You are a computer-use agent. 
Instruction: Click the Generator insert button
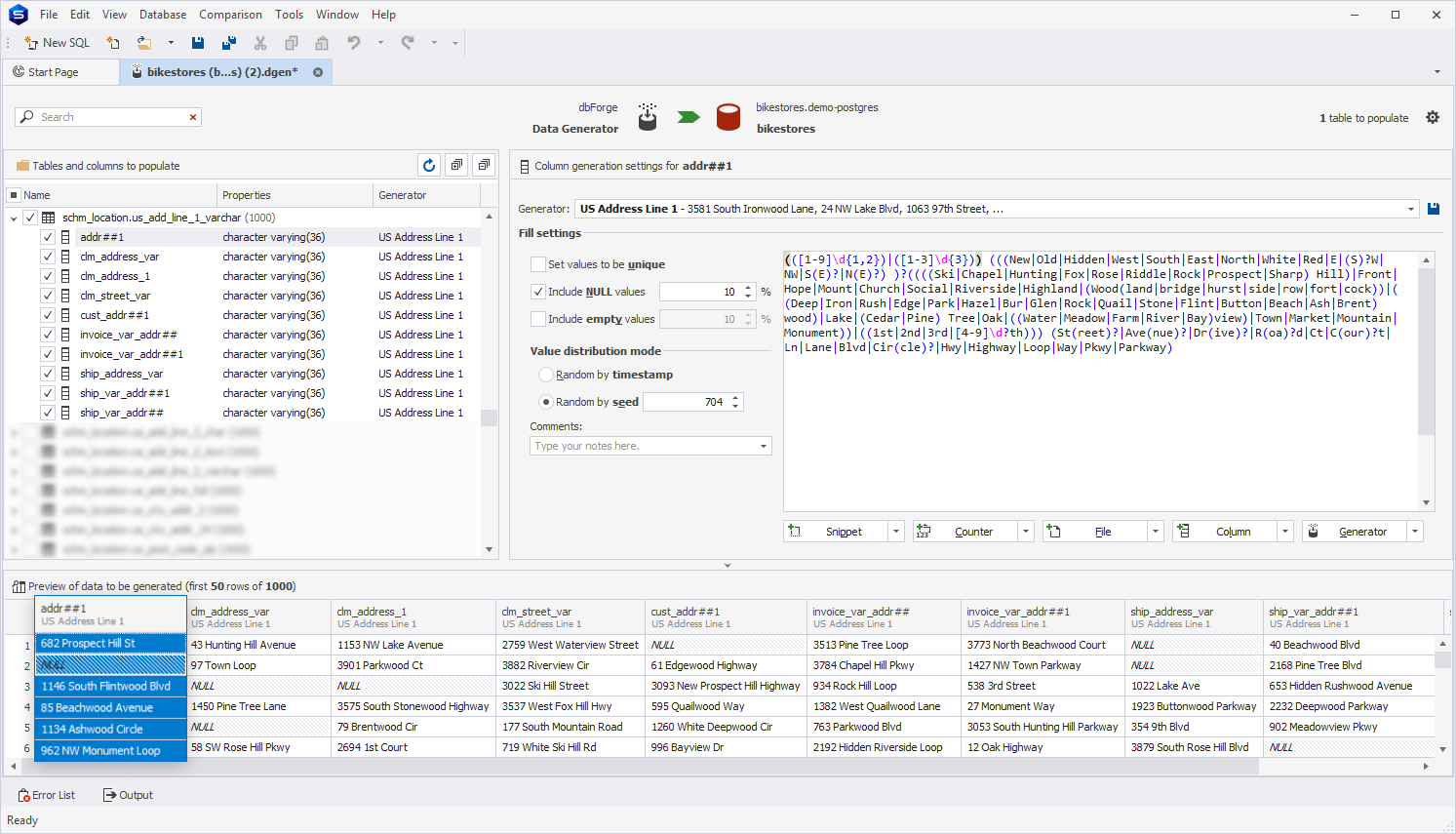(1355, 532)
